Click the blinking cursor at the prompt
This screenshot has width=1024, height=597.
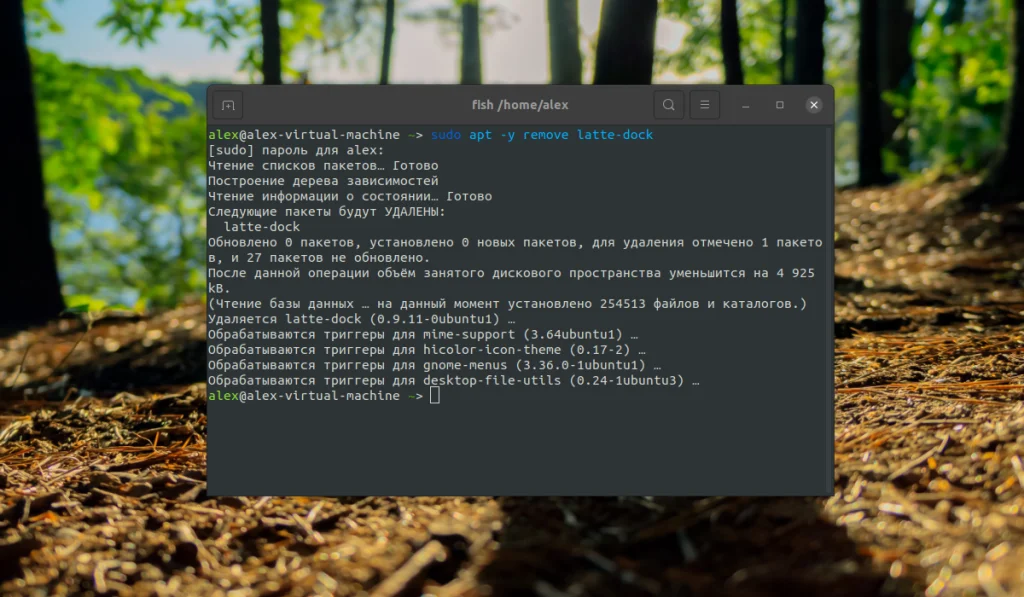tap(433, 396)
